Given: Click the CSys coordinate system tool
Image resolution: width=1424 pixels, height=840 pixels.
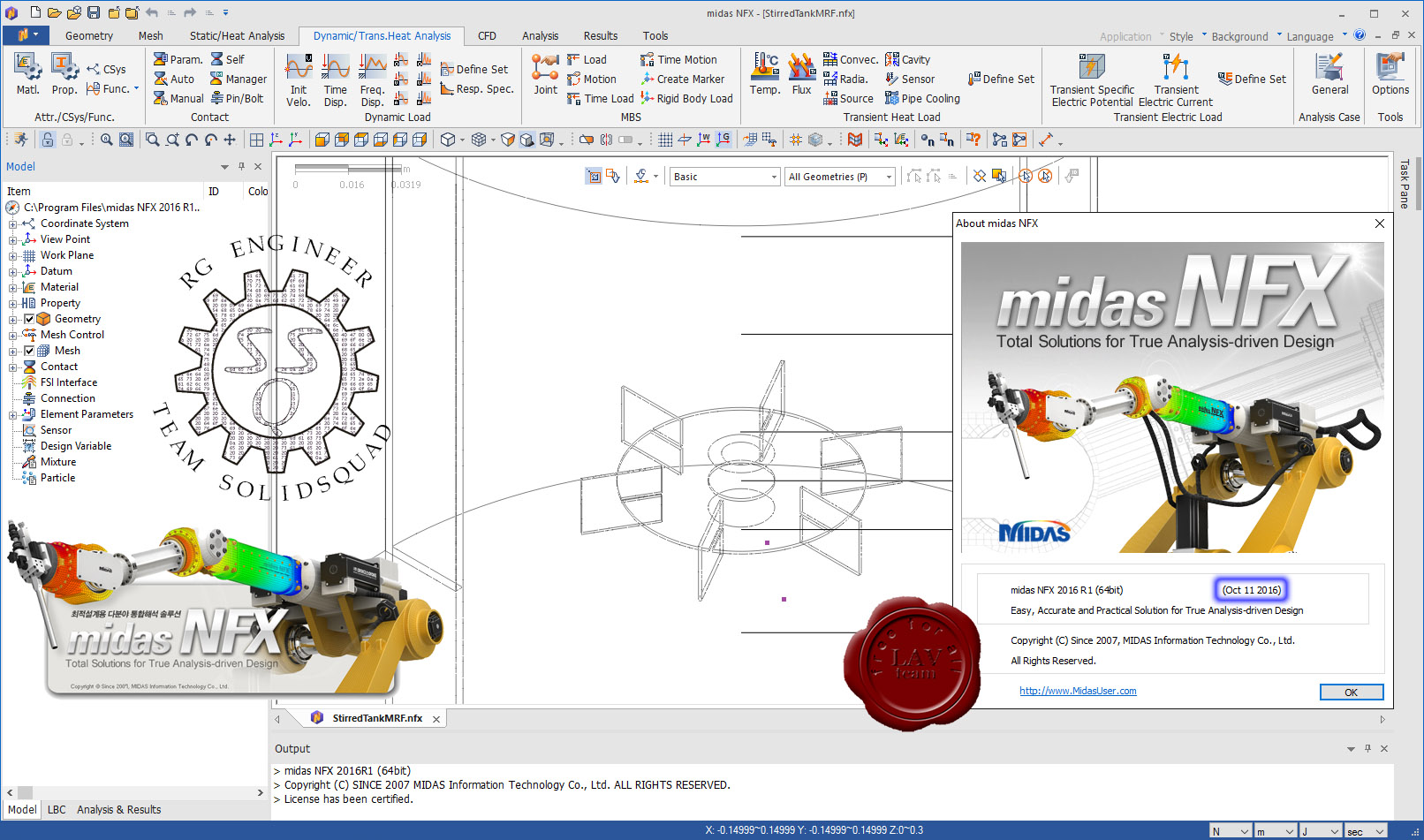Looking at the screenshot, I should click(106, 69).
